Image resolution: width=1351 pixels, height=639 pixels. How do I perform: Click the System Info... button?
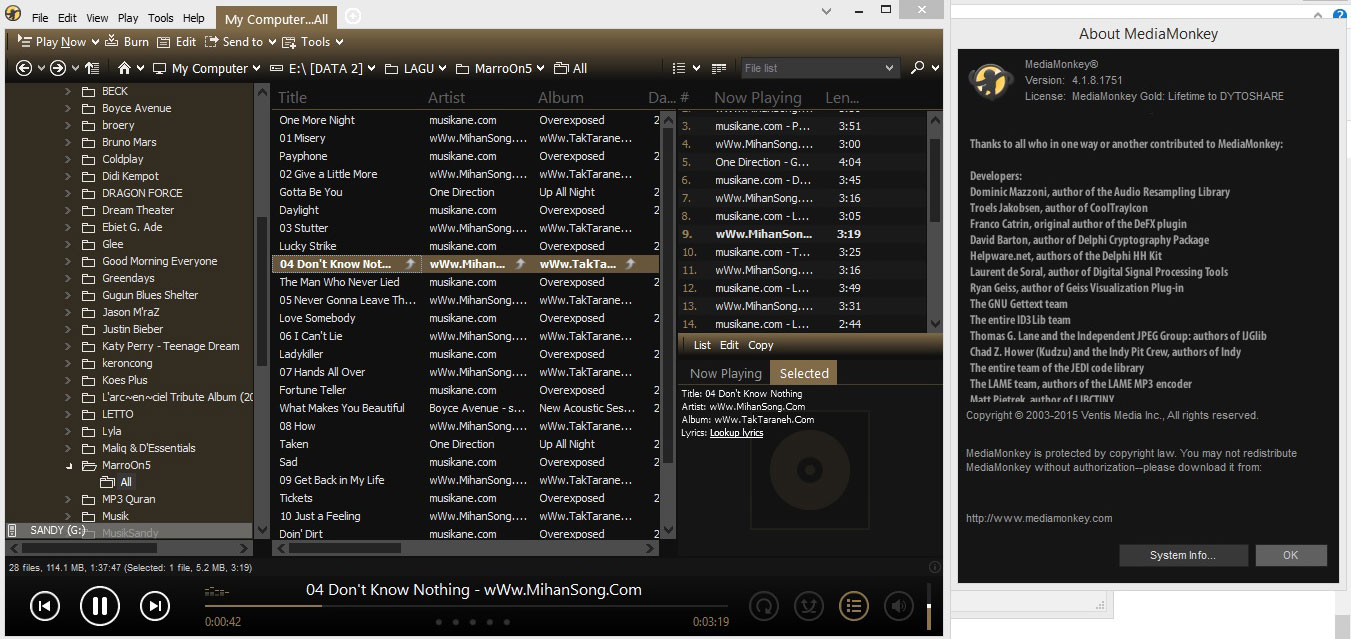(x=1183, y=555)
